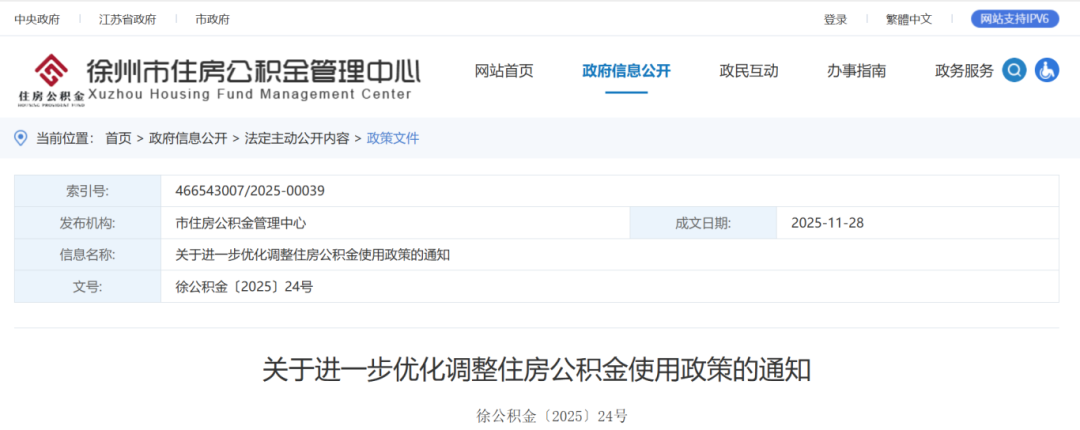Open 政策文件 breadcrumb link
Image resolution: width=1080 pixels, height=430 pixels.
coord(393,138)
